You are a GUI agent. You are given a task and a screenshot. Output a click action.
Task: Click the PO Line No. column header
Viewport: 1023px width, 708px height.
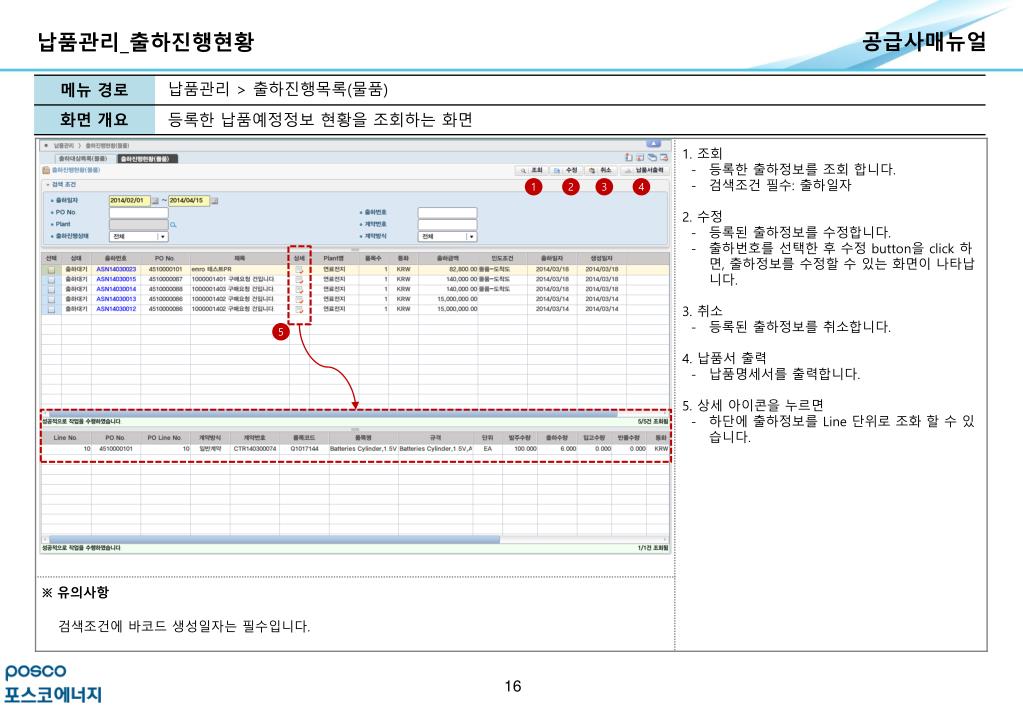(x=164, y=438)
